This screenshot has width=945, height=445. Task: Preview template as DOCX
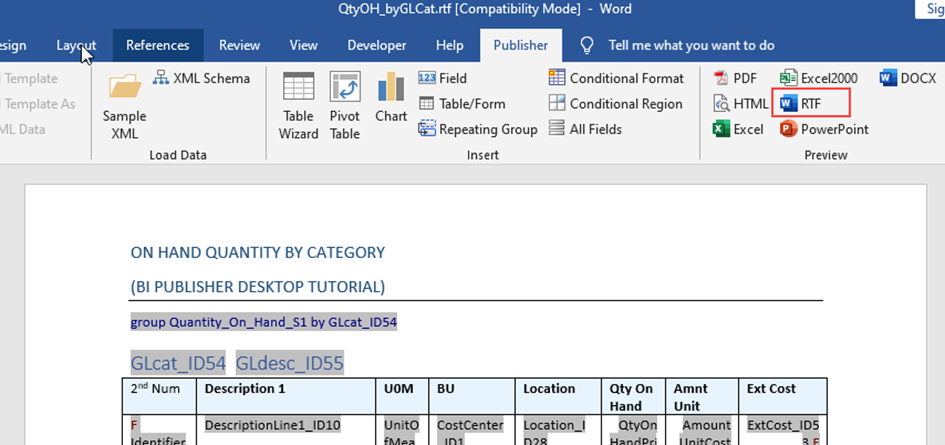pyautogui.click(x=908, y=78)
